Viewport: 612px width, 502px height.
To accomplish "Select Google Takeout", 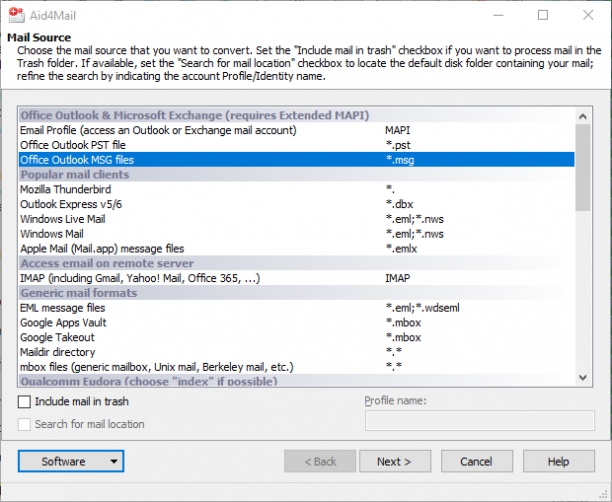I will coord(297,338).
